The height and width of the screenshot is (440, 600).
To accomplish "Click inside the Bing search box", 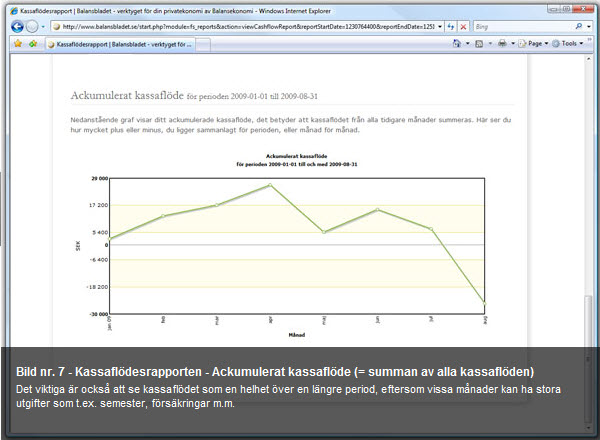I will (x=520, y=26).
